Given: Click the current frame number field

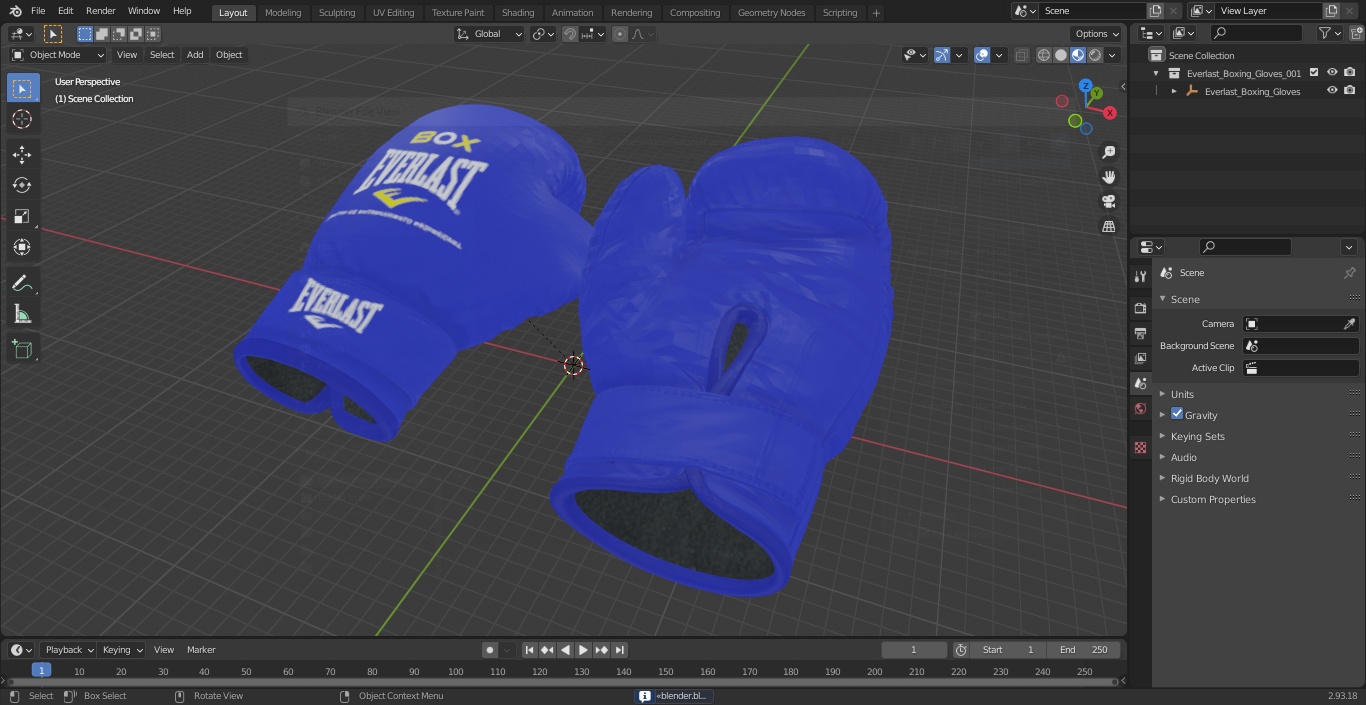Looking at the screenshot, I should point(913,650).
